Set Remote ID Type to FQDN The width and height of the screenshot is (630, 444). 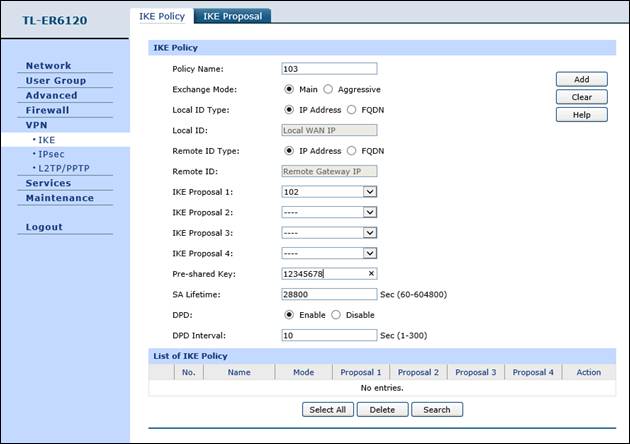point(351,151)
